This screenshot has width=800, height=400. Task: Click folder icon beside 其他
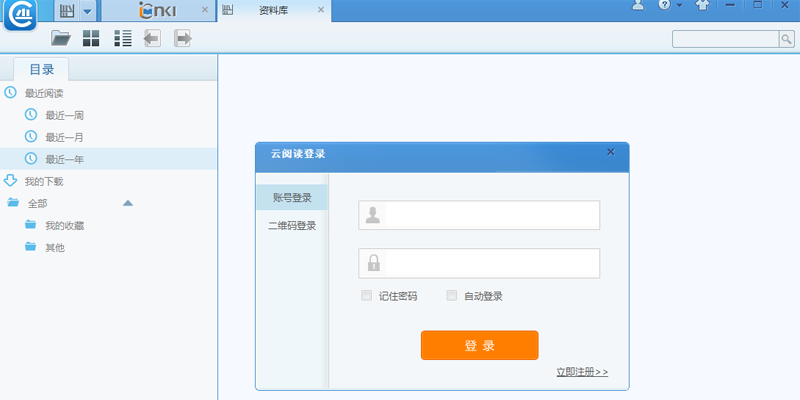(x=31, y=246)
